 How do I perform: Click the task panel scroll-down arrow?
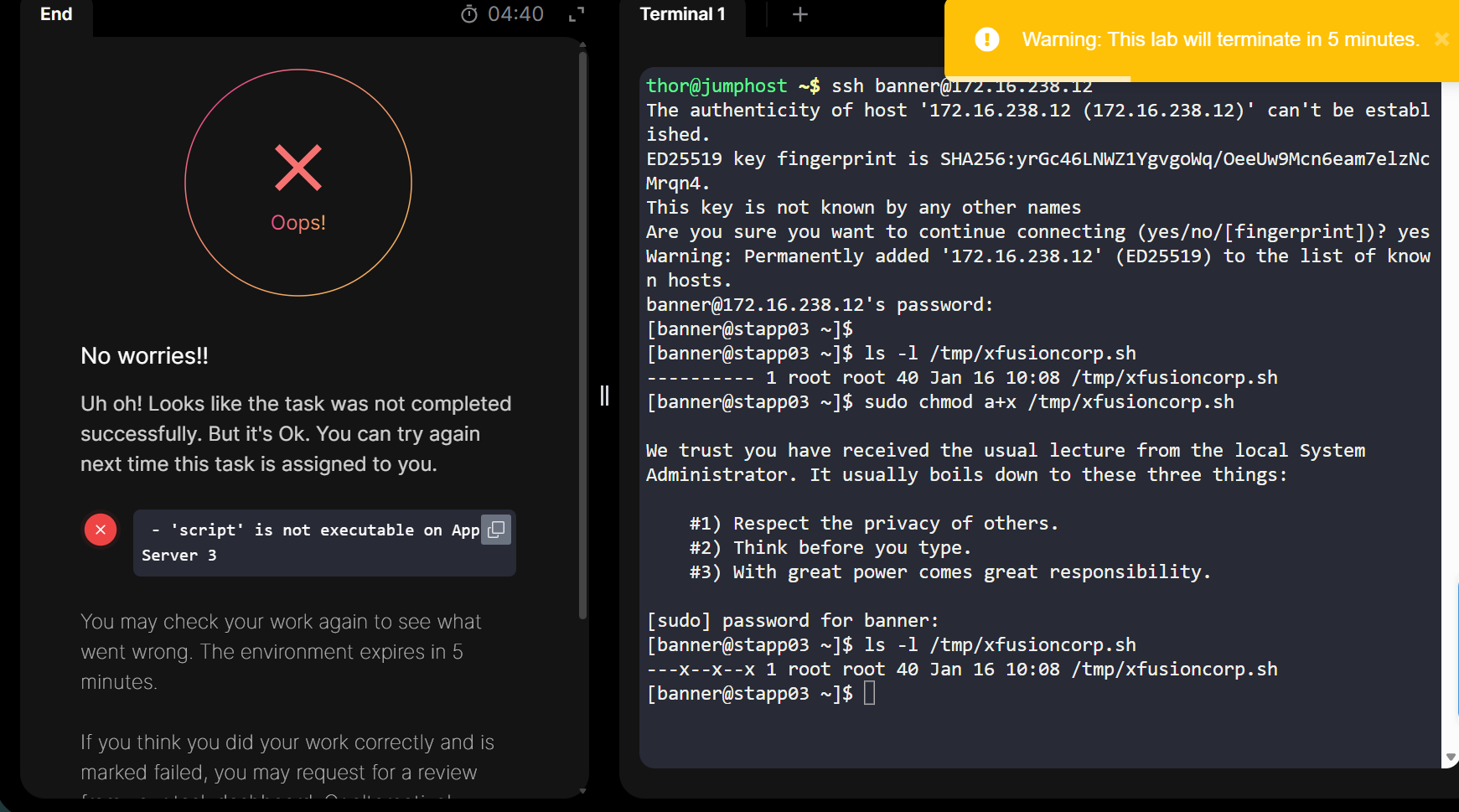coord(583,790)
